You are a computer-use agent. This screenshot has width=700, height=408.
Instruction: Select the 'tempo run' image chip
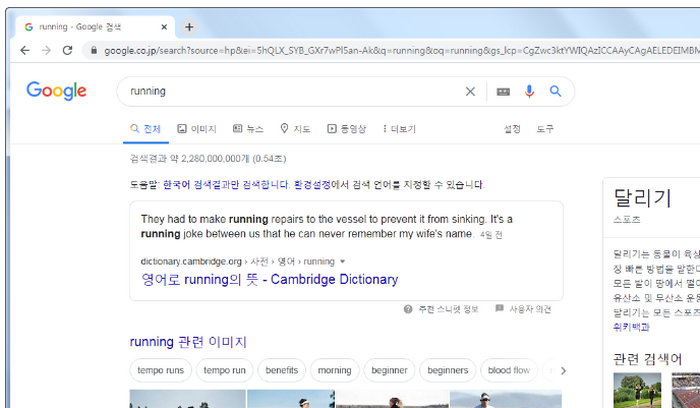click(x=225, y=371)
